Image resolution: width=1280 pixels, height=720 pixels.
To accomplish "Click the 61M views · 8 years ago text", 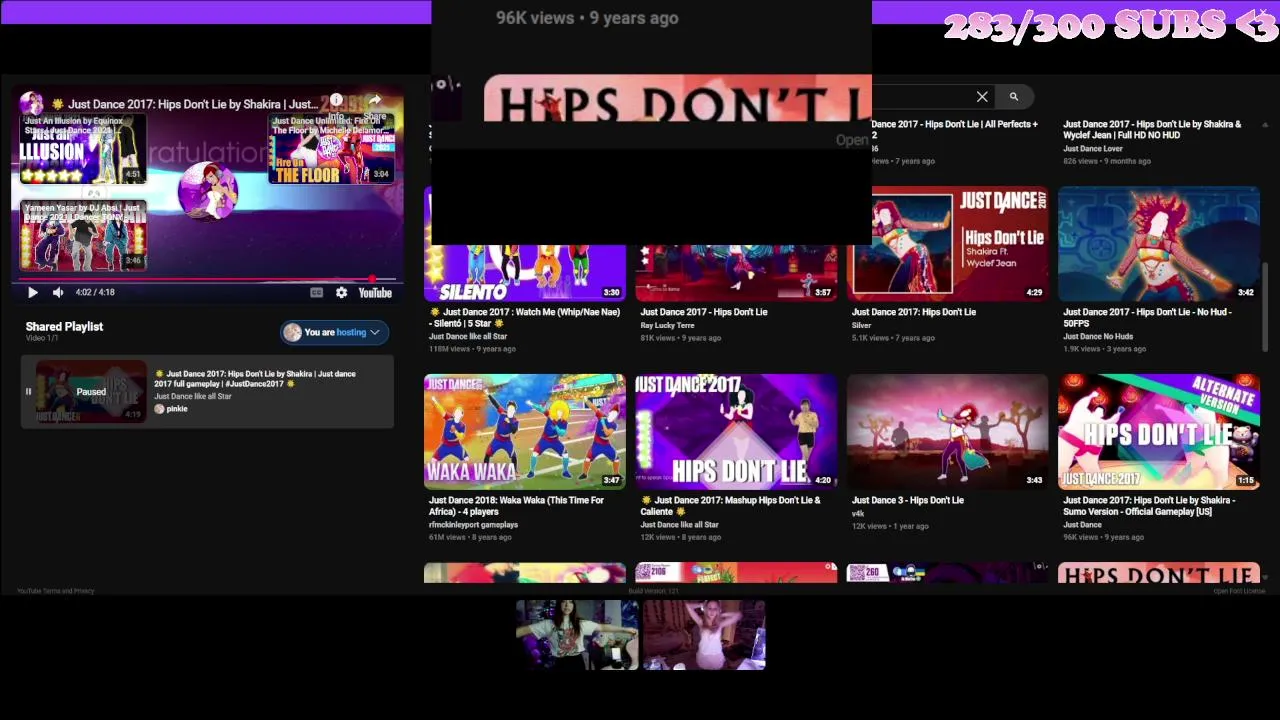I will [470, 537].
